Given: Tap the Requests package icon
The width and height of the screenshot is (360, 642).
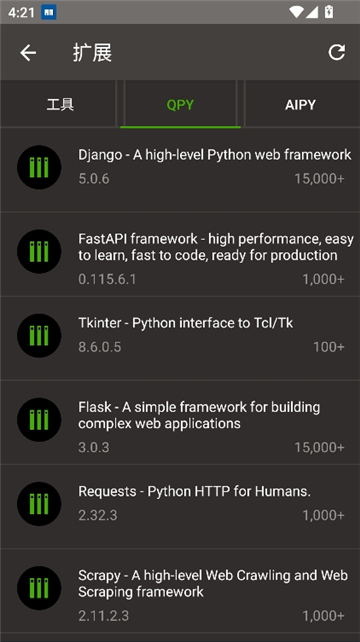Looking at the screenshot, I should [x=39, y=504].
